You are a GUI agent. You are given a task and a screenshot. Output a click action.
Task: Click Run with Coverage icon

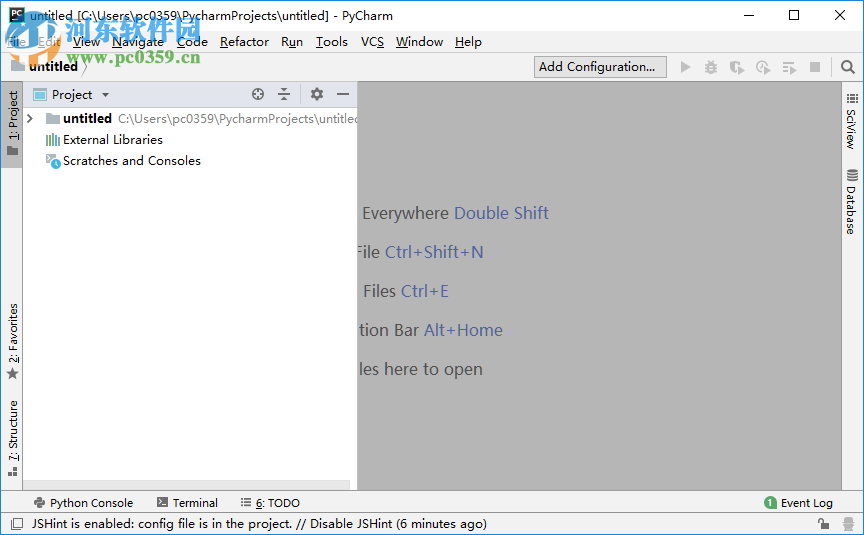pyautogui.click(x=737, y=67)
